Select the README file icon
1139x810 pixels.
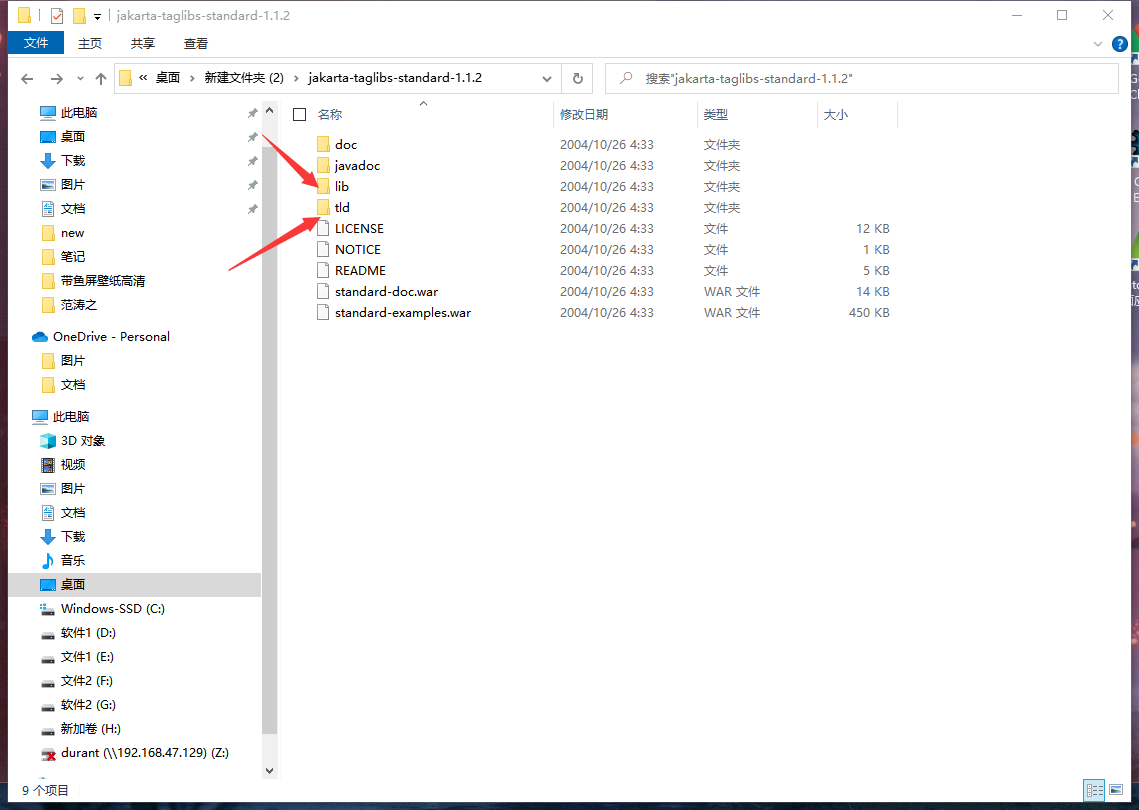(x=323, y=270)
